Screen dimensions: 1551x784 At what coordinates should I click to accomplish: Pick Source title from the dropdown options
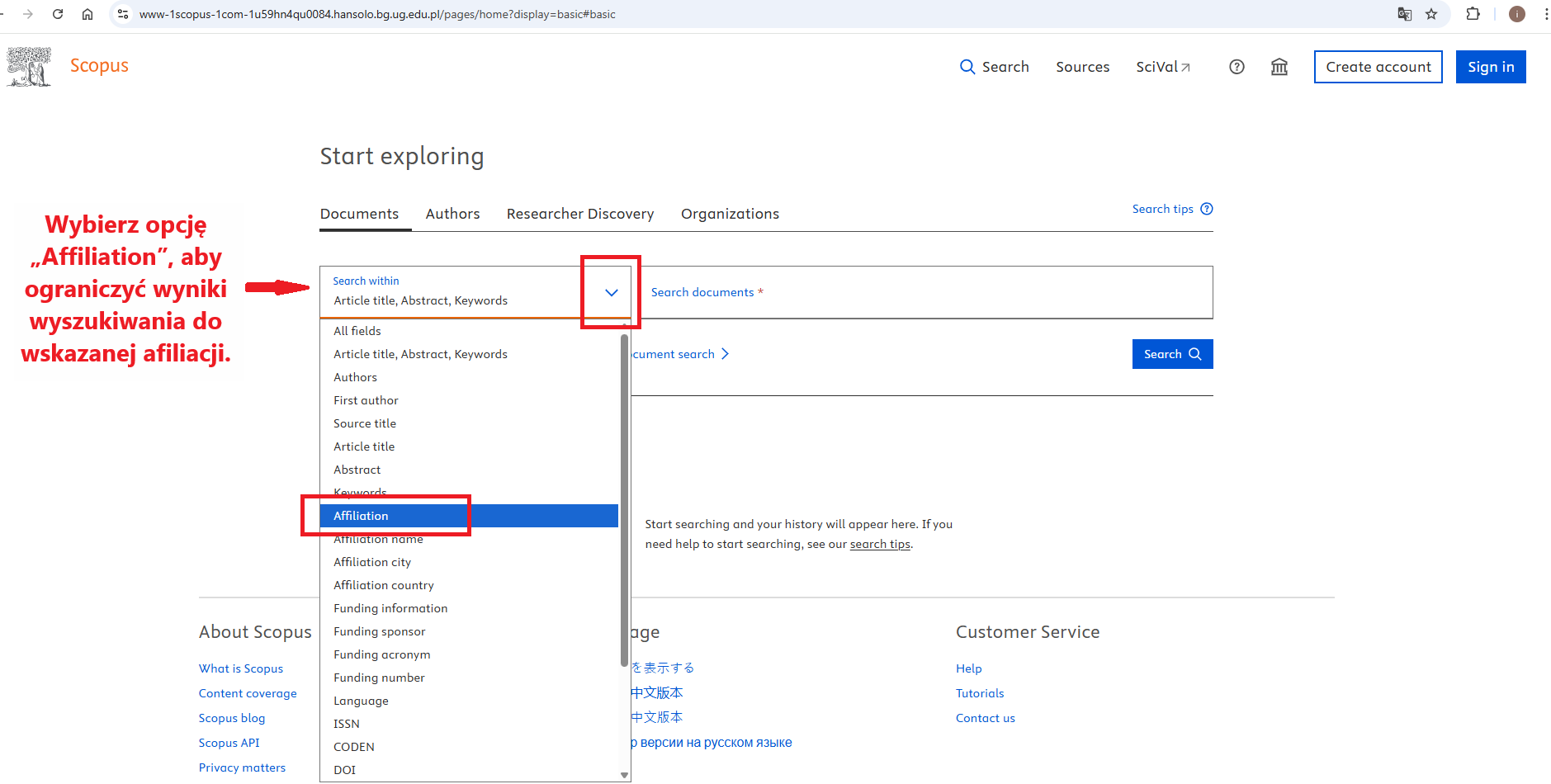(x=365, y=423)
